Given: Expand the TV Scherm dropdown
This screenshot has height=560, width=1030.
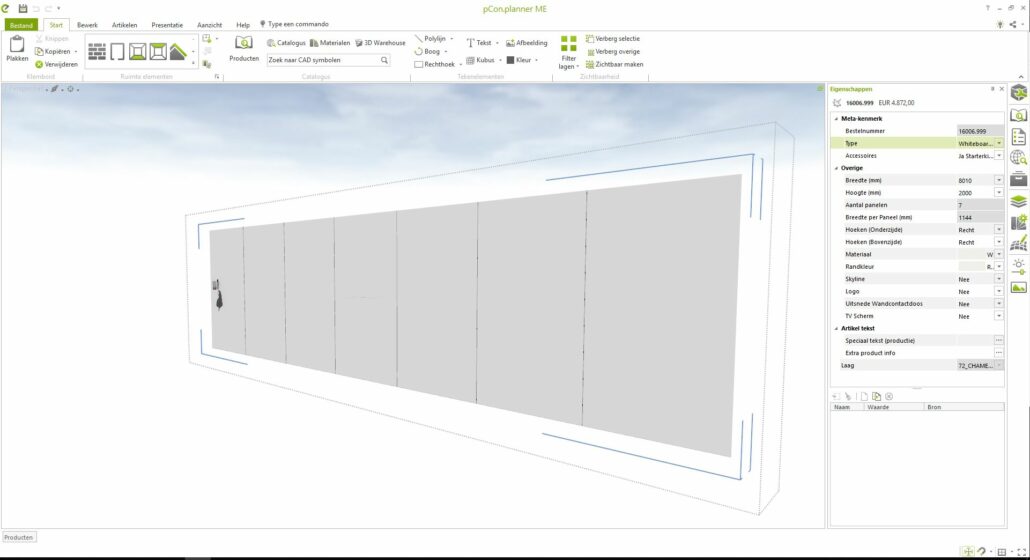Looking at the screenshot, I should pyautogui.click(x=998, y=316).
